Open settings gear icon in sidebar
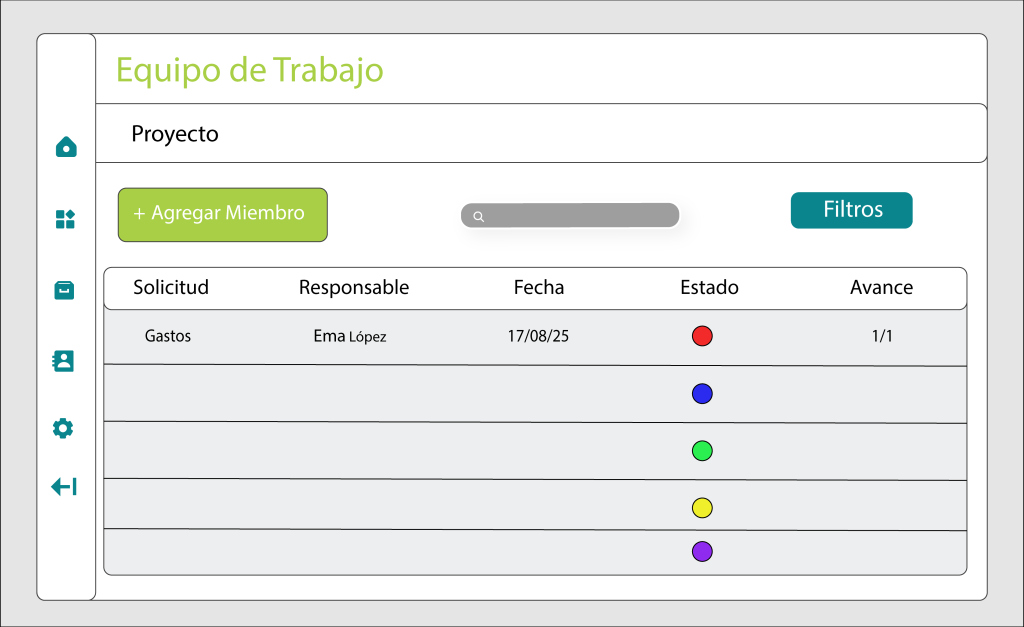The height and width of the screenshot is (627, 1024). pos(63,428)
